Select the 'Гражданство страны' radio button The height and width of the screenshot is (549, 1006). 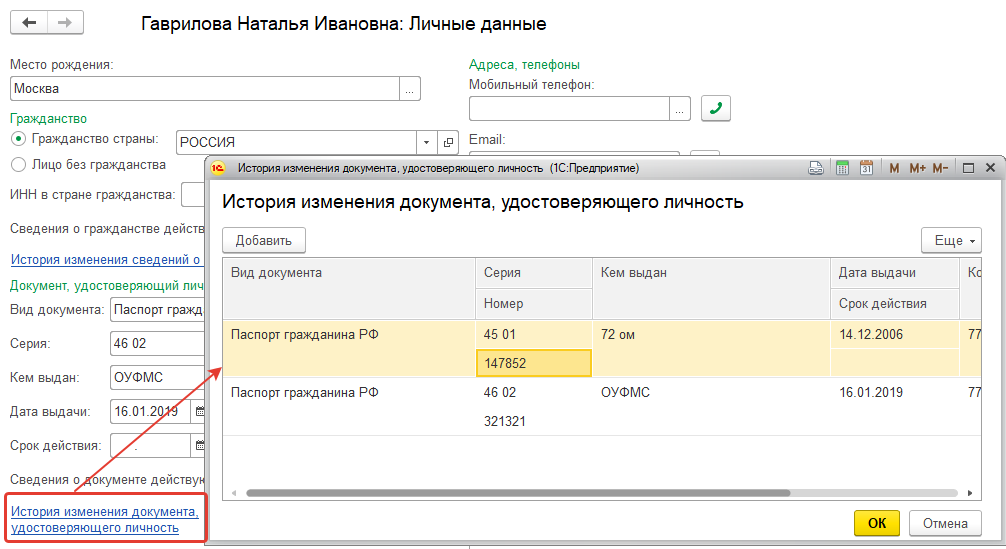[x=17, y=139]
